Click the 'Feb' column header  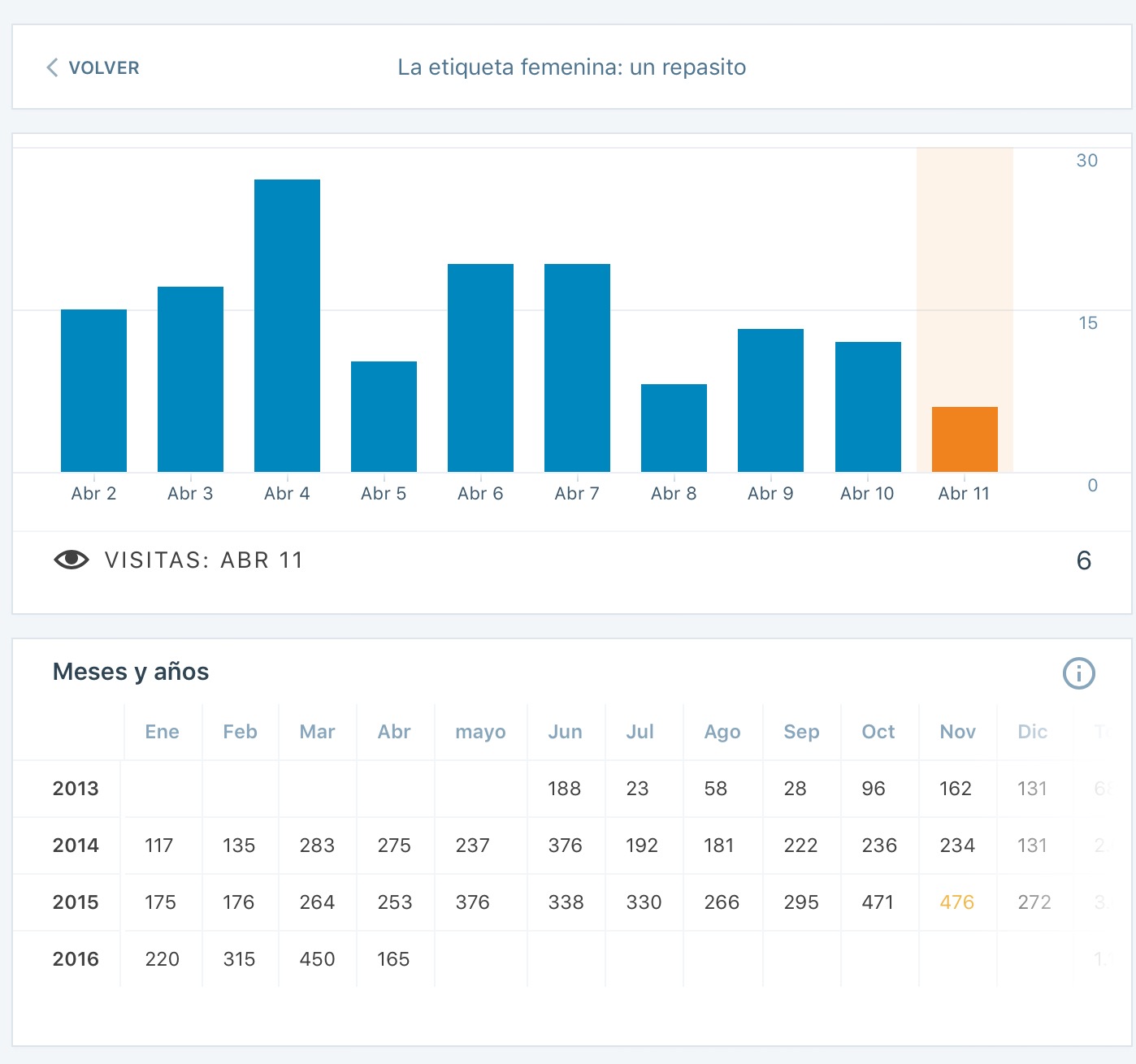tap(240, 732)
